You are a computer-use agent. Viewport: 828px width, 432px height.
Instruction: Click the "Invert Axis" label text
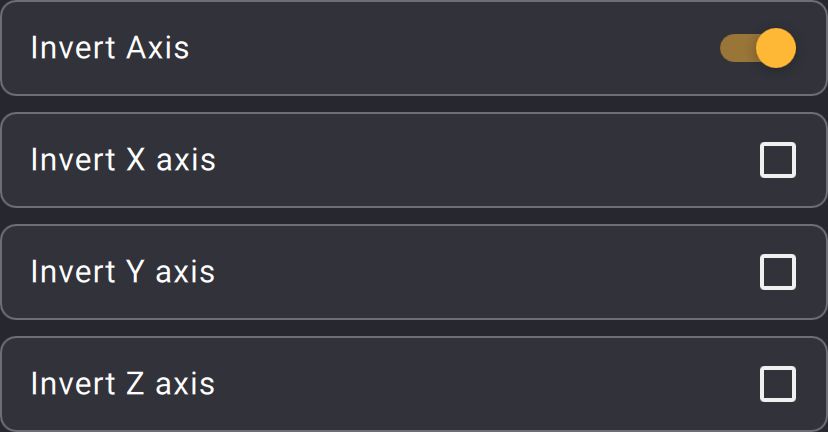[x=110, y=48]
